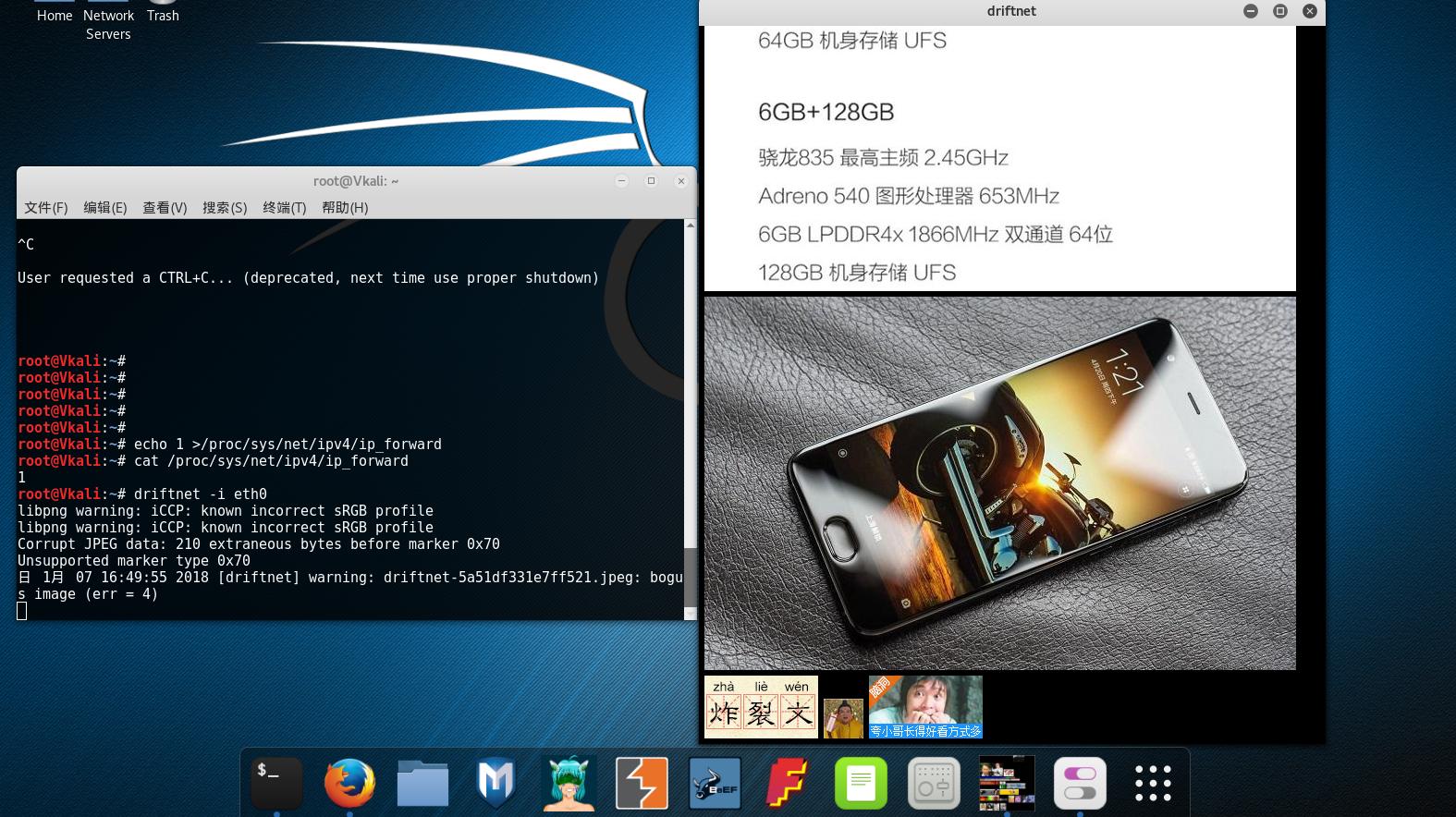Open Network Servers desktop icon
Viewport: 1456px width, 817px height.
pyautogui.click(x=108, y=24)
